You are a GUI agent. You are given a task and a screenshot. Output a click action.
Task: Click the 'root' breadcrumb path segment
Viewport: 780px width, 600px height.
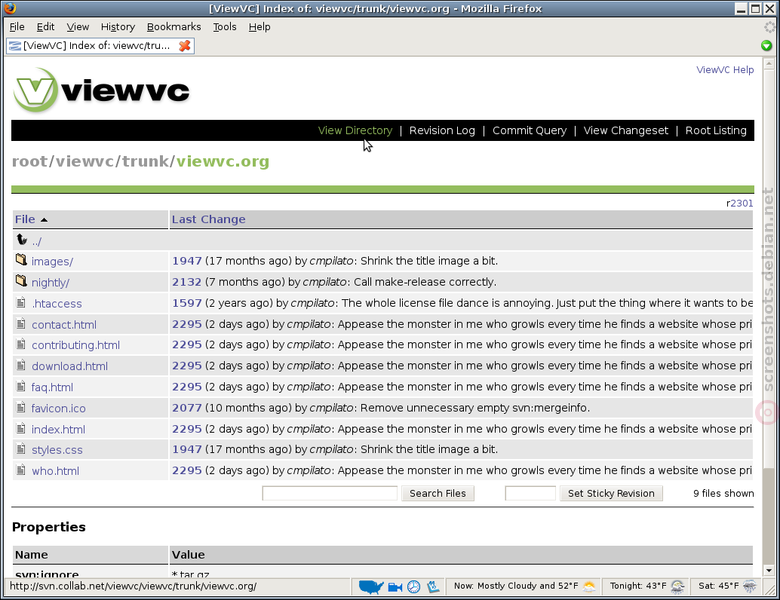tap(30, 161)
